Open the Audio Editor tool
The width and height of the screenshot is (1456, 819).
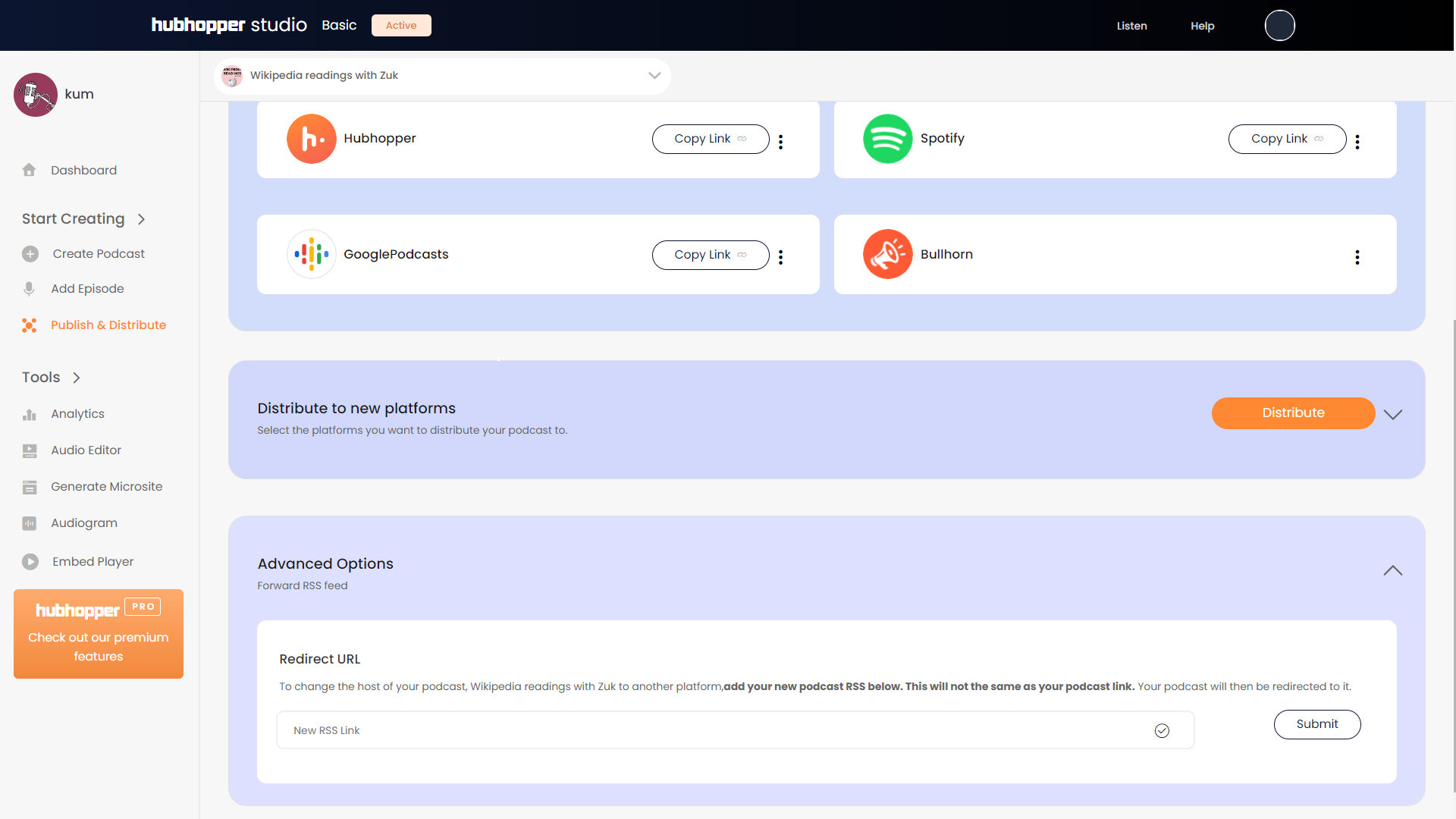(x=86, y=450)
